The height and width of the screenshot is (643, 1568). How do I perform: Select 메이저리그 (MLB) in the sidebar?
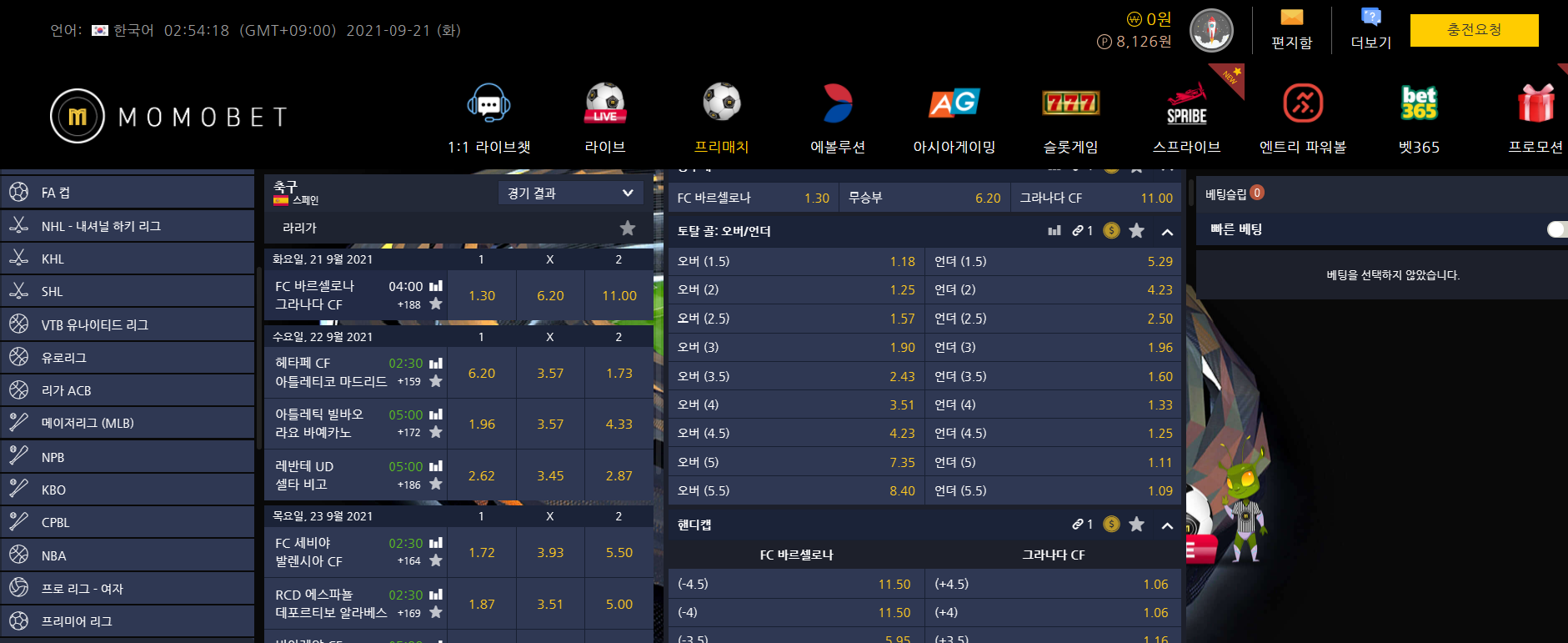(x=88, y=424)
